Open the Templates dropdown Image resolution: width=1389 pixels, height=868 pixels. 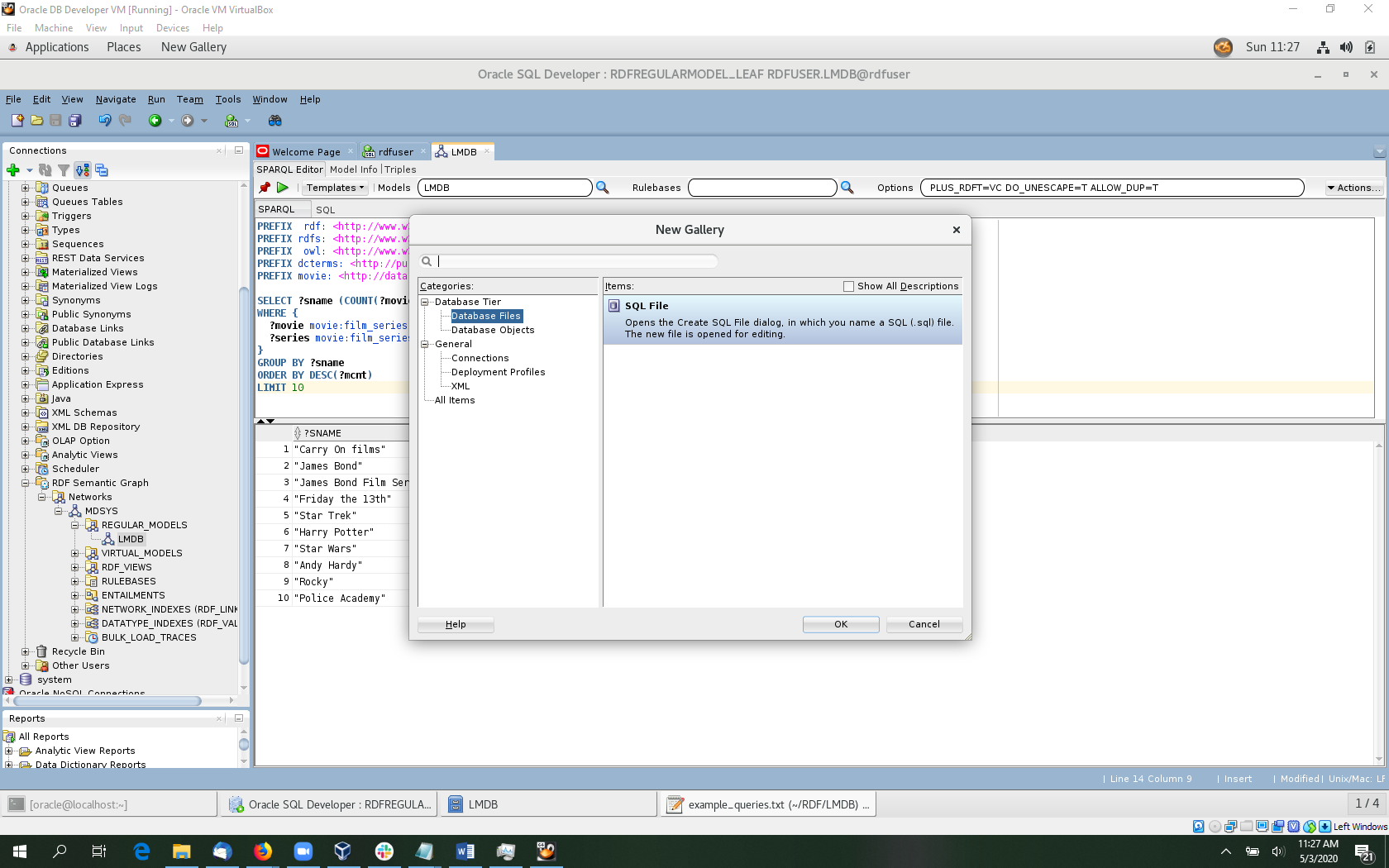(x=335, y=188)
